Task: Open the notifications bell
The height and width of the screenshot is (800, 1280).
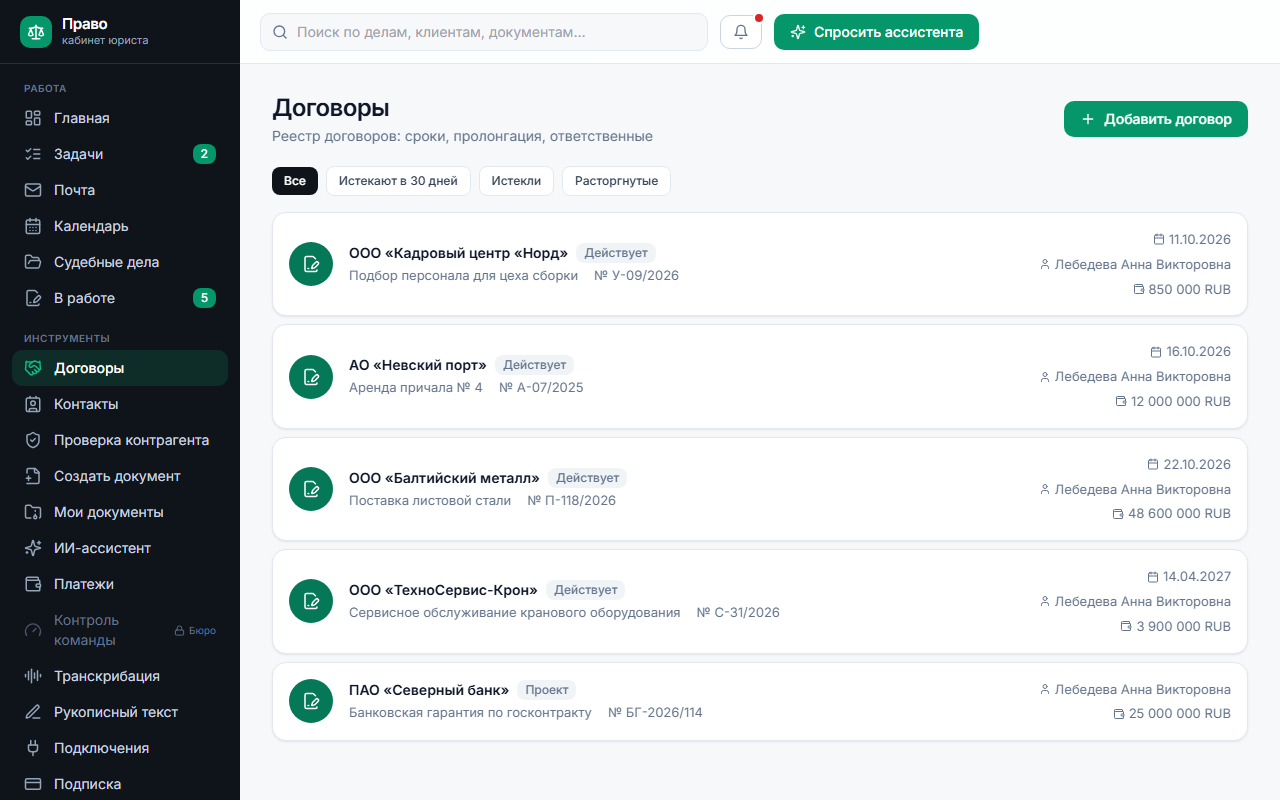Action: click(741, 32)
